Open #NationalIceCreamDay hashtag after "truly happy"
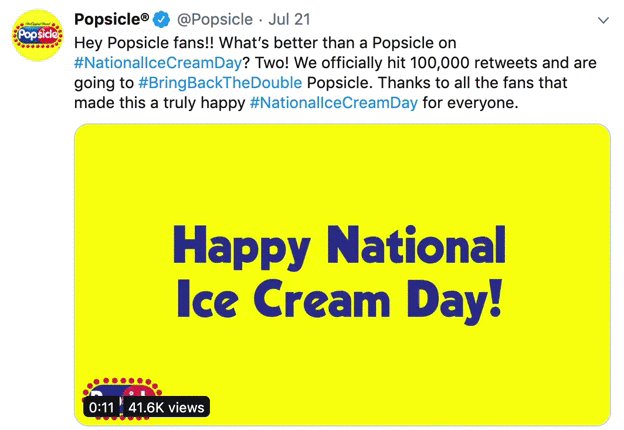 point(333,103)
